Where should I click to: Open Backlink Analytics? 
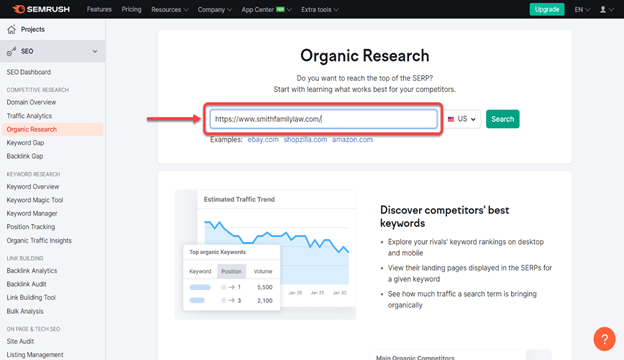pos(31,270)
